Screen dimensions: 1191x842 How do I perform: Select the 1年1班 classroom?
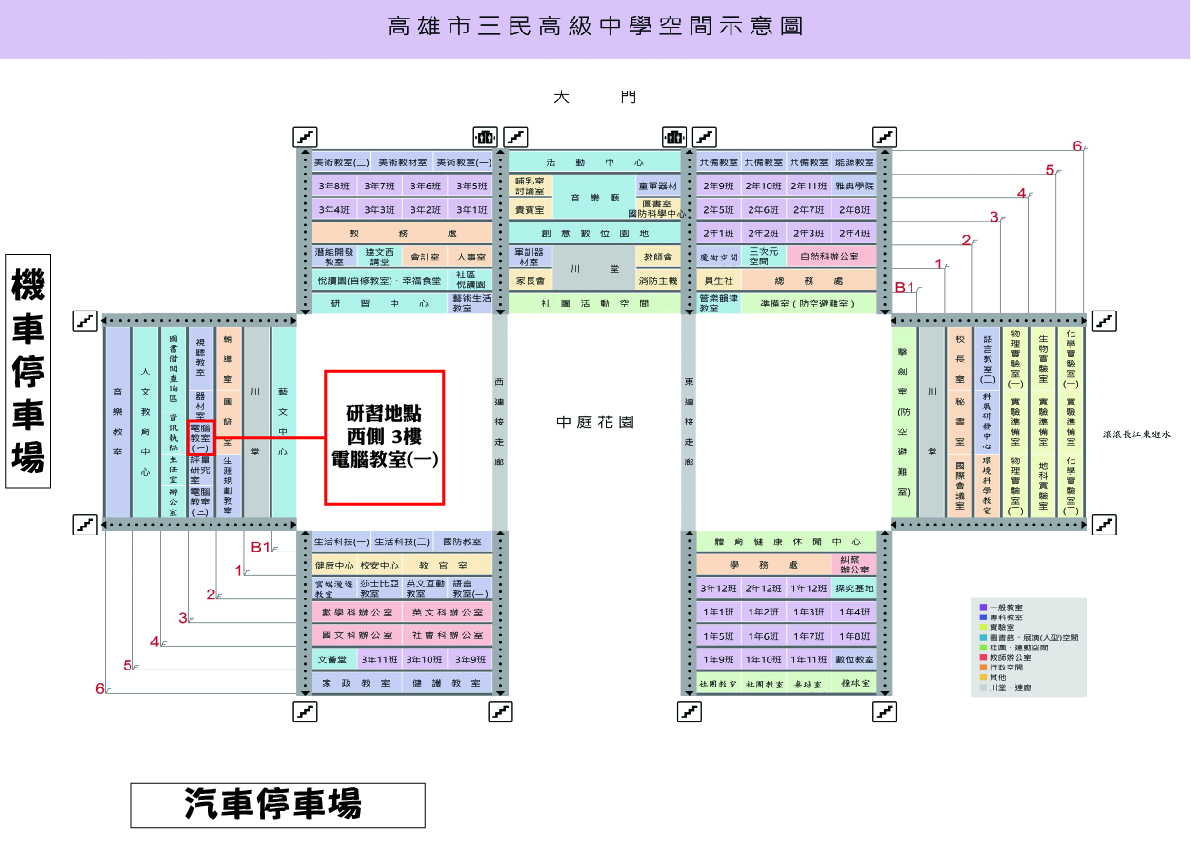point(719,612)
